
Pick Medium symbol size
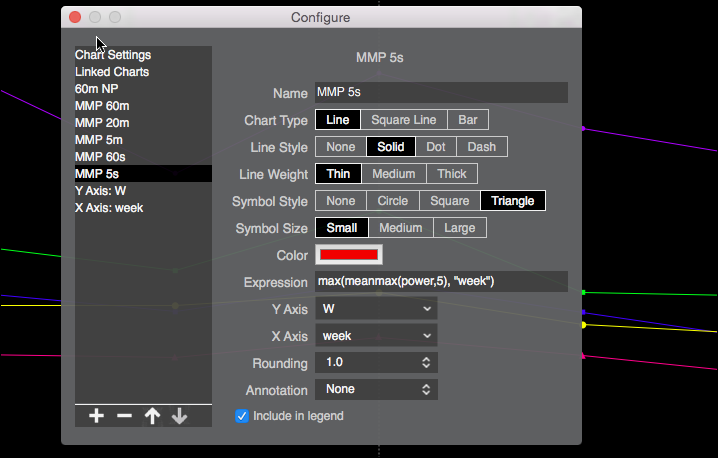pos(401,228)
